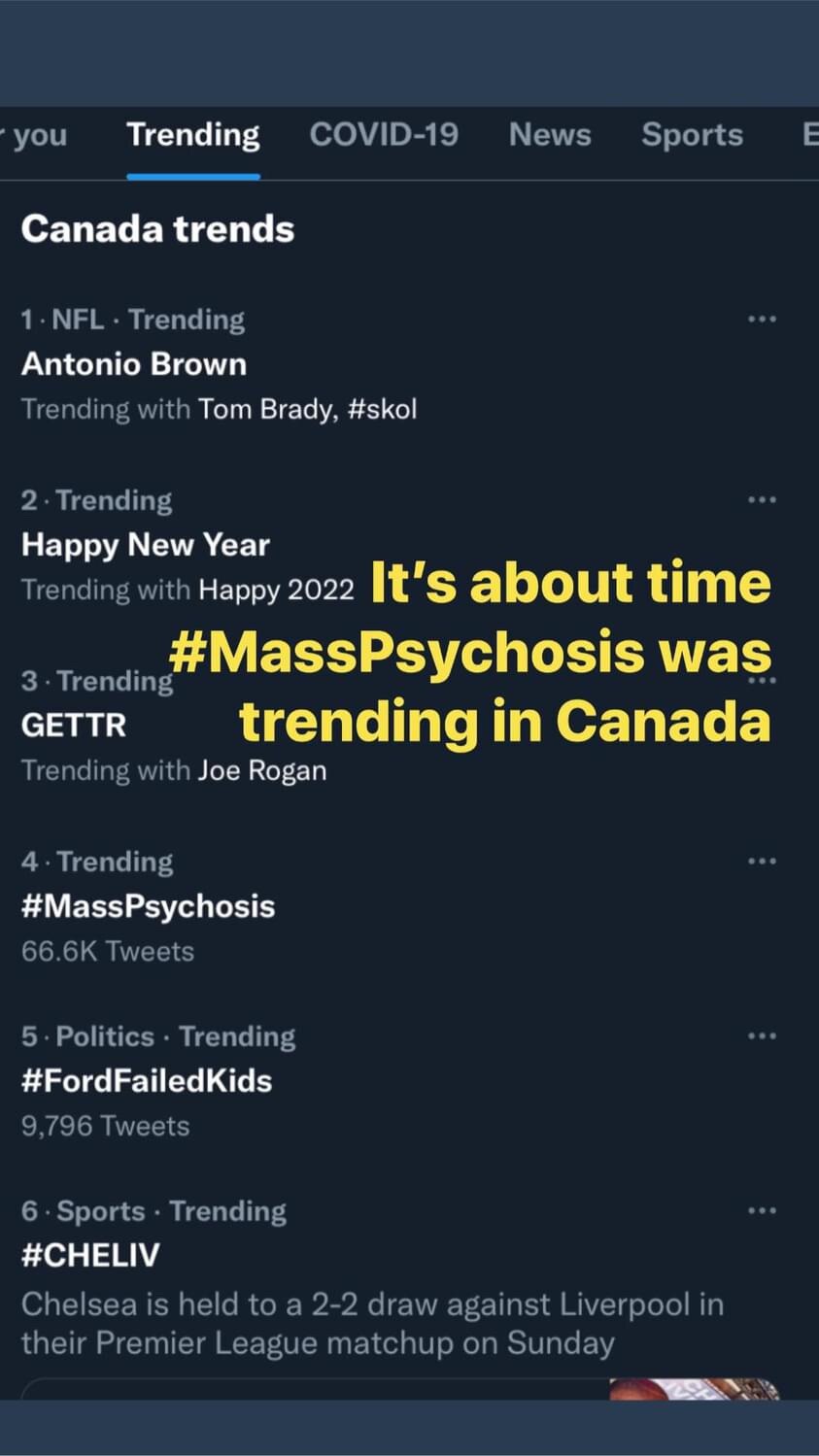Go to the 'you' tab
This screenshot has height=1456, width=819.
(x=35, y=135)
